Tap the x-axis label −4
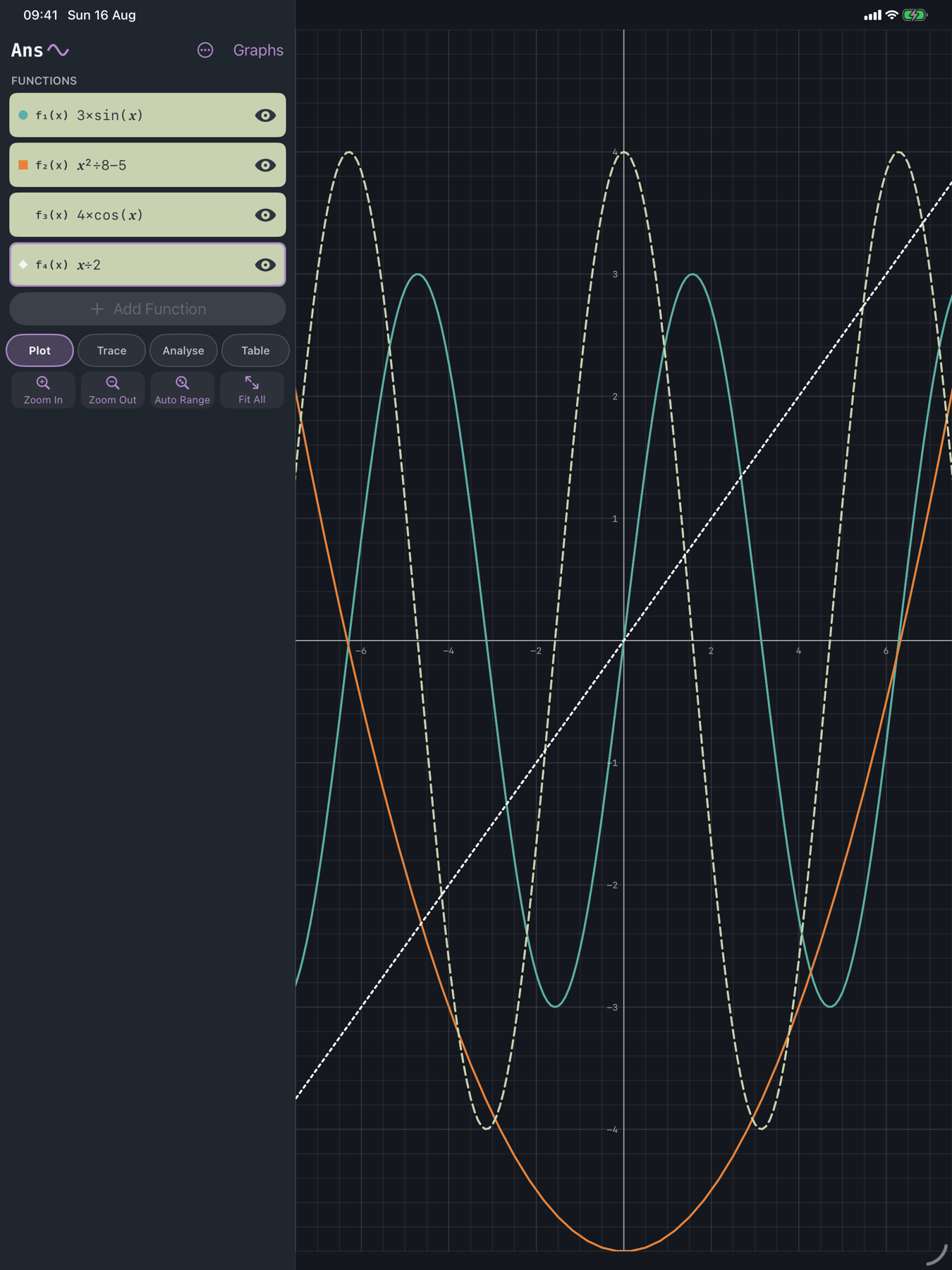 [x=448, y=651]
